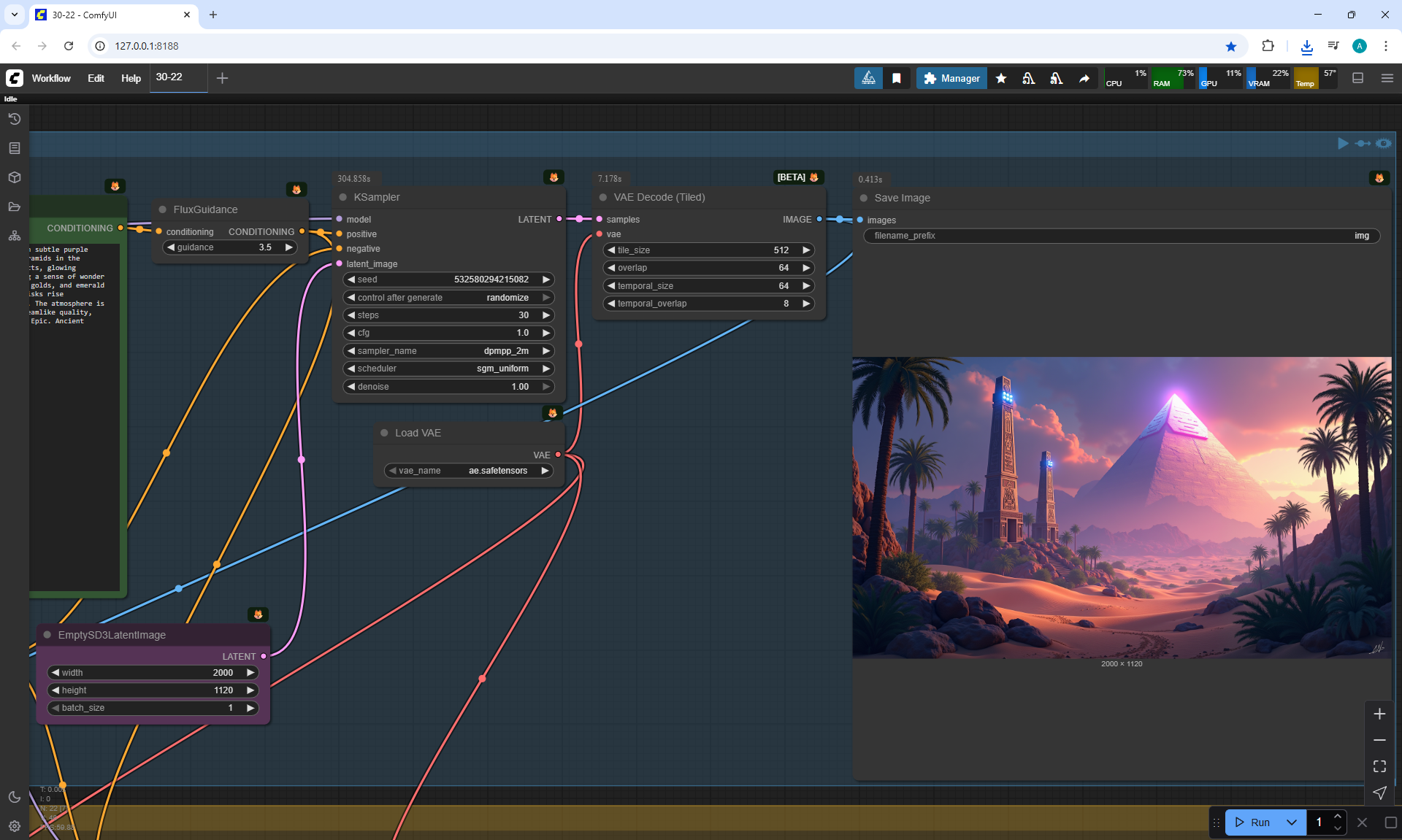Open the Workflow menu
This screenshot has width=1402, height=840.
point(51,78)
